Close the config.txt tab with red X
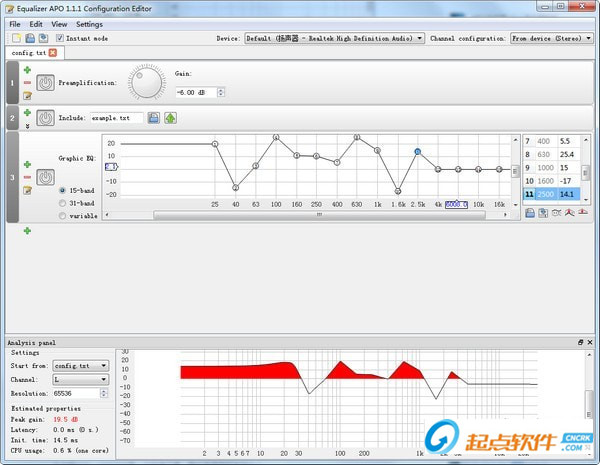This screenshot has width=600, height=465. (x=53, y=53)
